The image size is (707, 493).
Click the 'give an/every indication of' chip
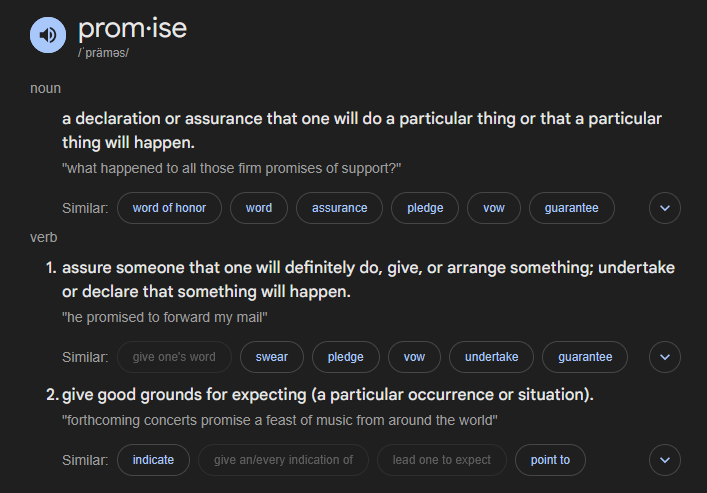[x=283, y=460]
